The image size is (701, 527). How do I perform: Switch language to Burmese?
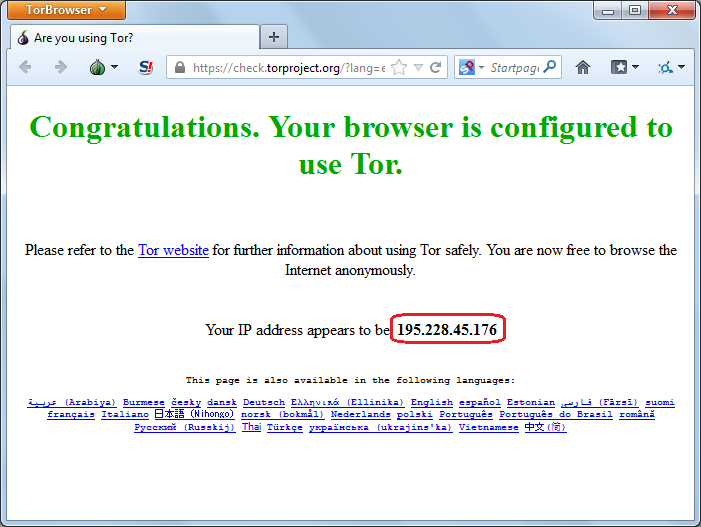(x=144, y=402)
